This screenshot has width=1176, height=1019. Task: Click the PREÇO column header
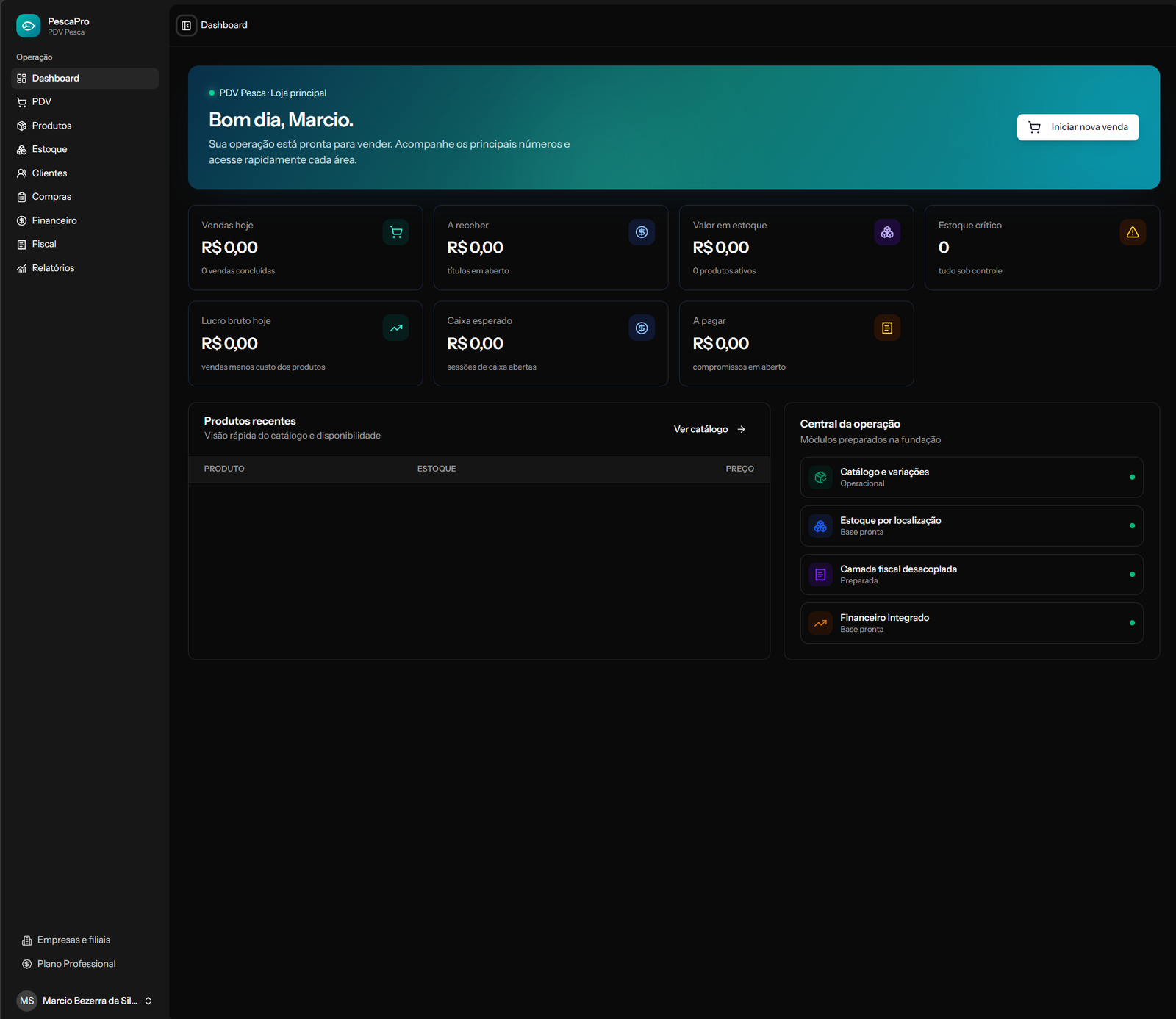tap(739, 469)
